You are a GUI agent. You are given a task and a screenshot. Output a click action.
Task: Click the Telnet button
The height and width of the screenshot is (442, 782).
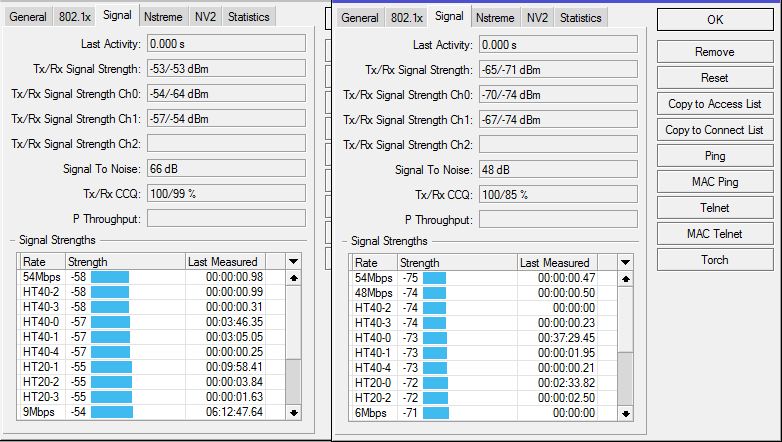click(x=715, y=208)
